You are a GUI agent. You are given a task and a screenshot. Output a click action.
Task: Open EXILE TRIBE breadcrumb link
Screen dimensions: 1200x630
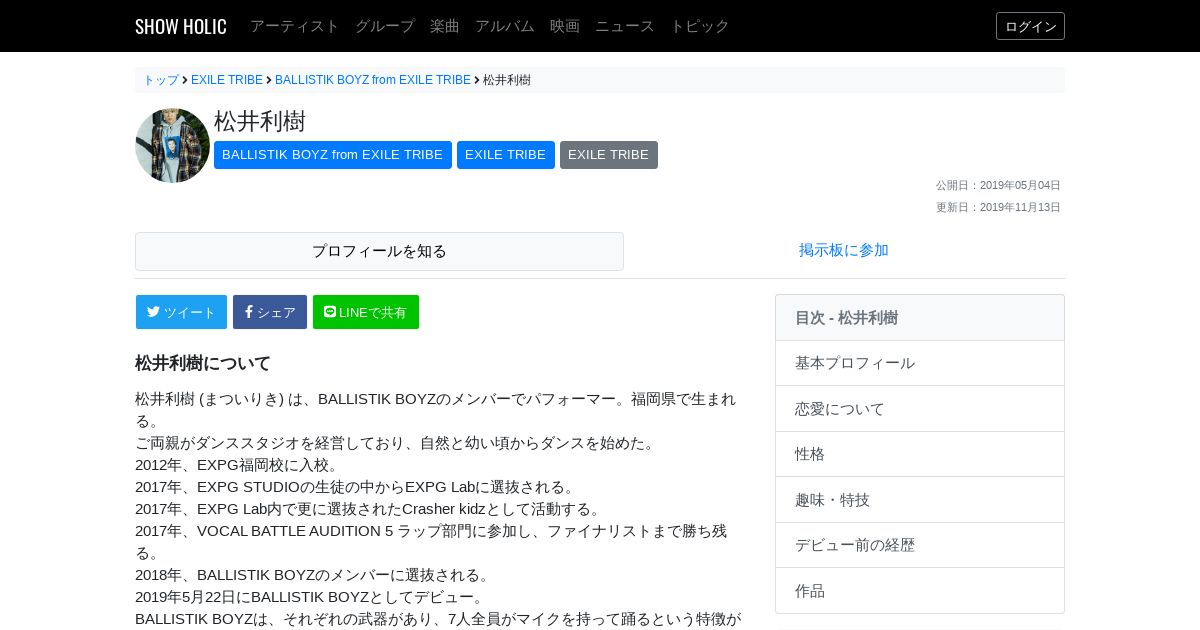227,80
